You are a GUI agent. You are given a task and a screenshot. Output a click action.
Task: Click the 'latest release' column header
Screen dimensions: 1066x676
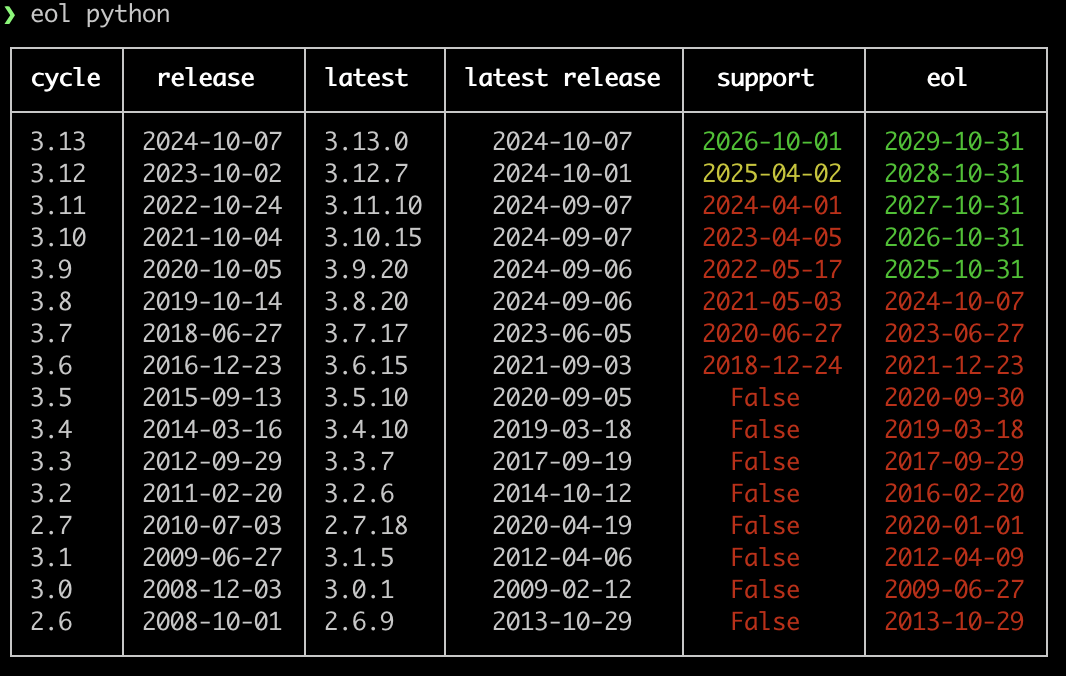click(562, 78)
